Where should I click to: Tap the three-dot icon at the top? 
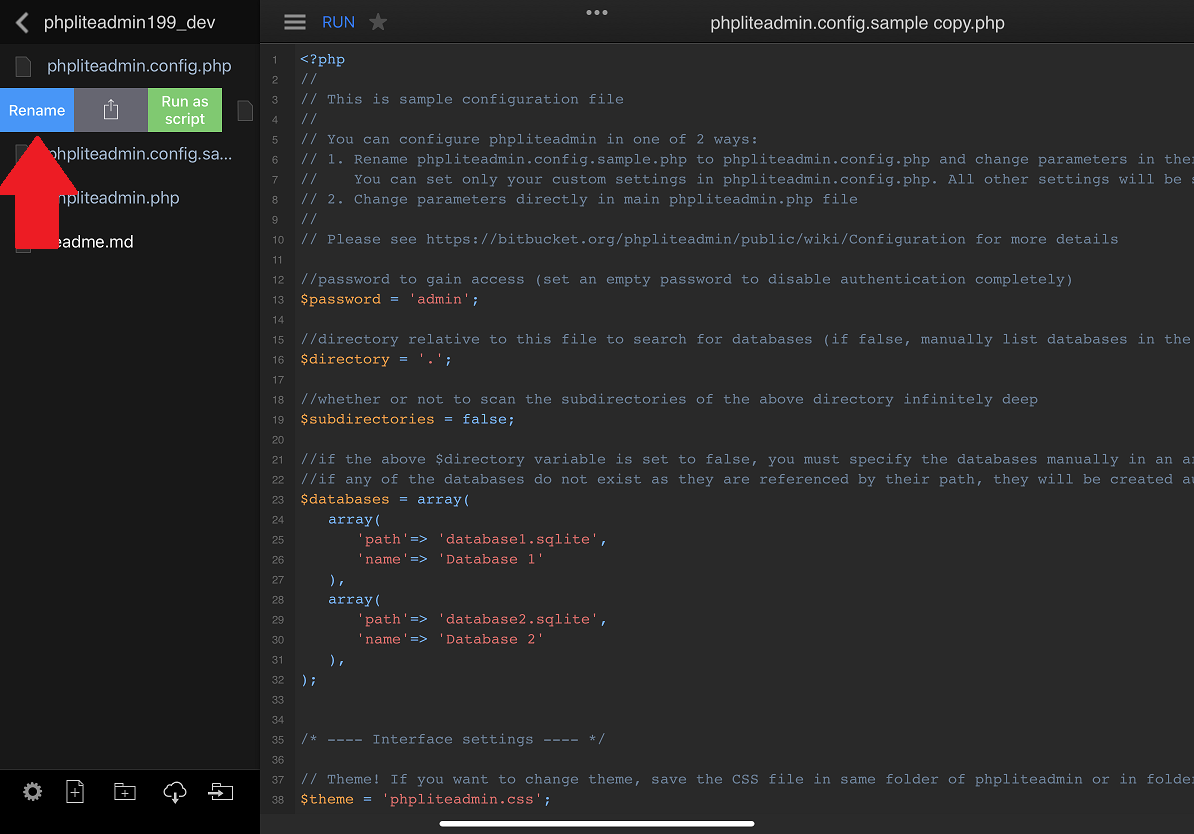click(x=597, y=12)
